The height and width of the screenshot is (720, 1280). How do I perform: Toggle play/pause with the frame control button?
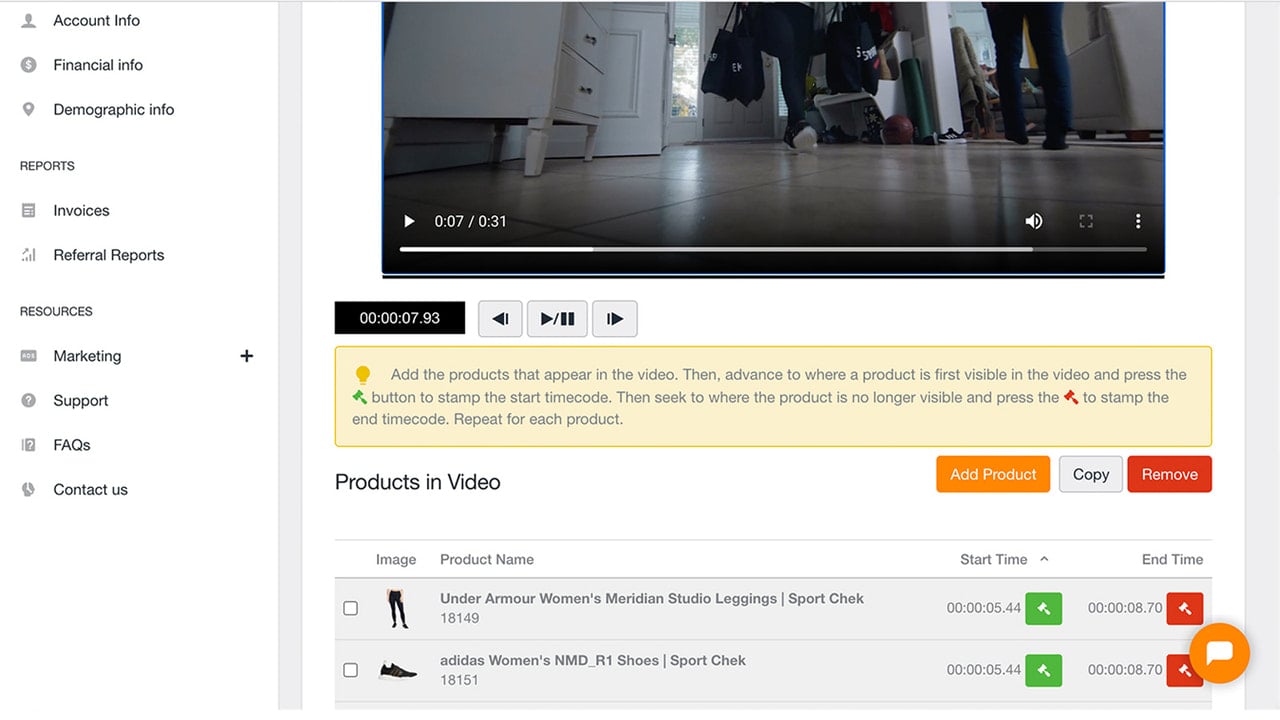pos(557,319)
